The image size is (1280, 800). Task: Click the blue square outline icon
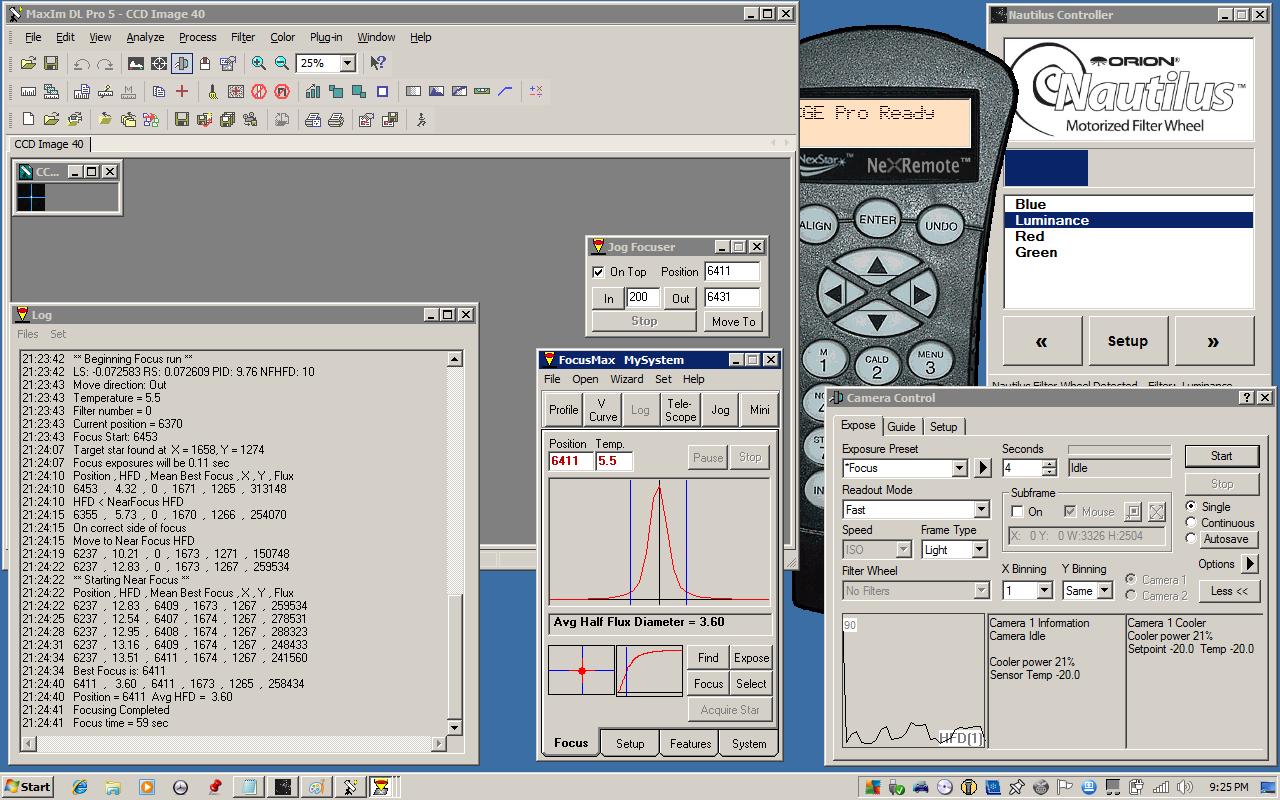pos(382,91)
